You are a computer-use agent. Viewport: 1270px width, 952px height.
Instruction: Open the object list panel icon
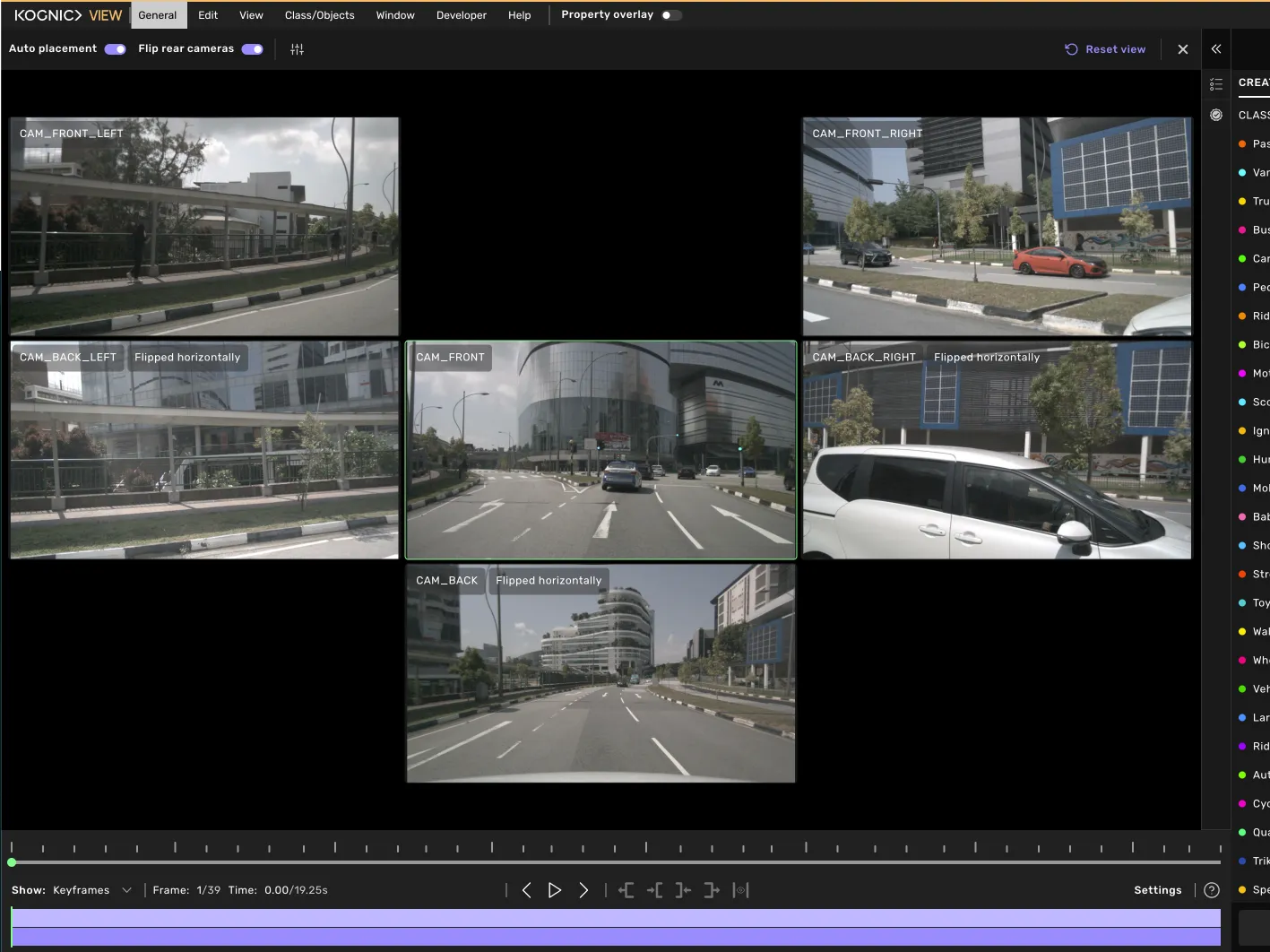[x=1216, y=84]
